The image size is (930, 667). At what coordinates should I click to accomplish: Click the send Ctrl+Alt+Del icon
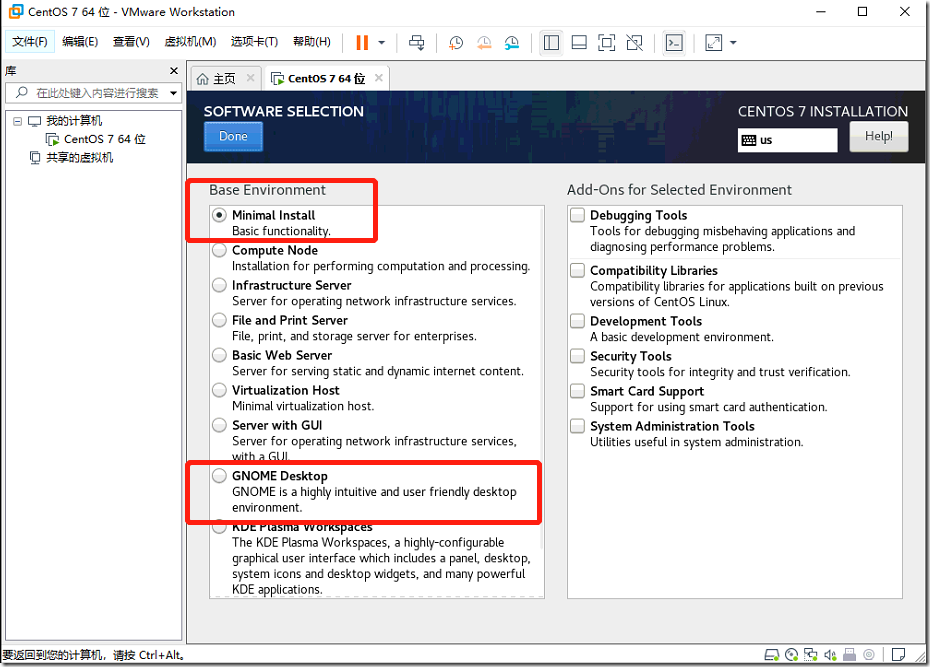point(417,43)
